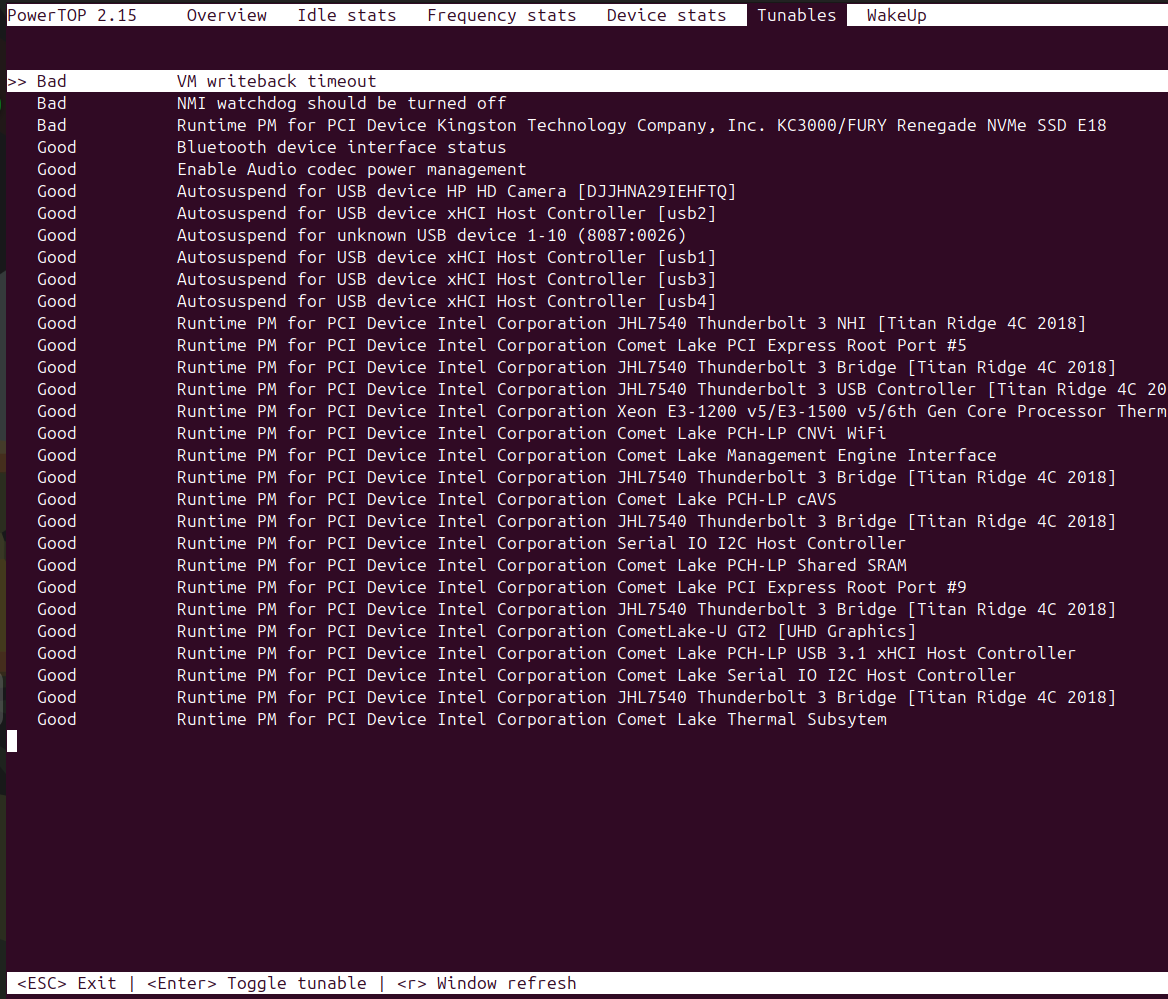1168x999 pixels.
Task: Click Autosuspend for unknown USB device 1-10
Action: [x=431, y=236]
